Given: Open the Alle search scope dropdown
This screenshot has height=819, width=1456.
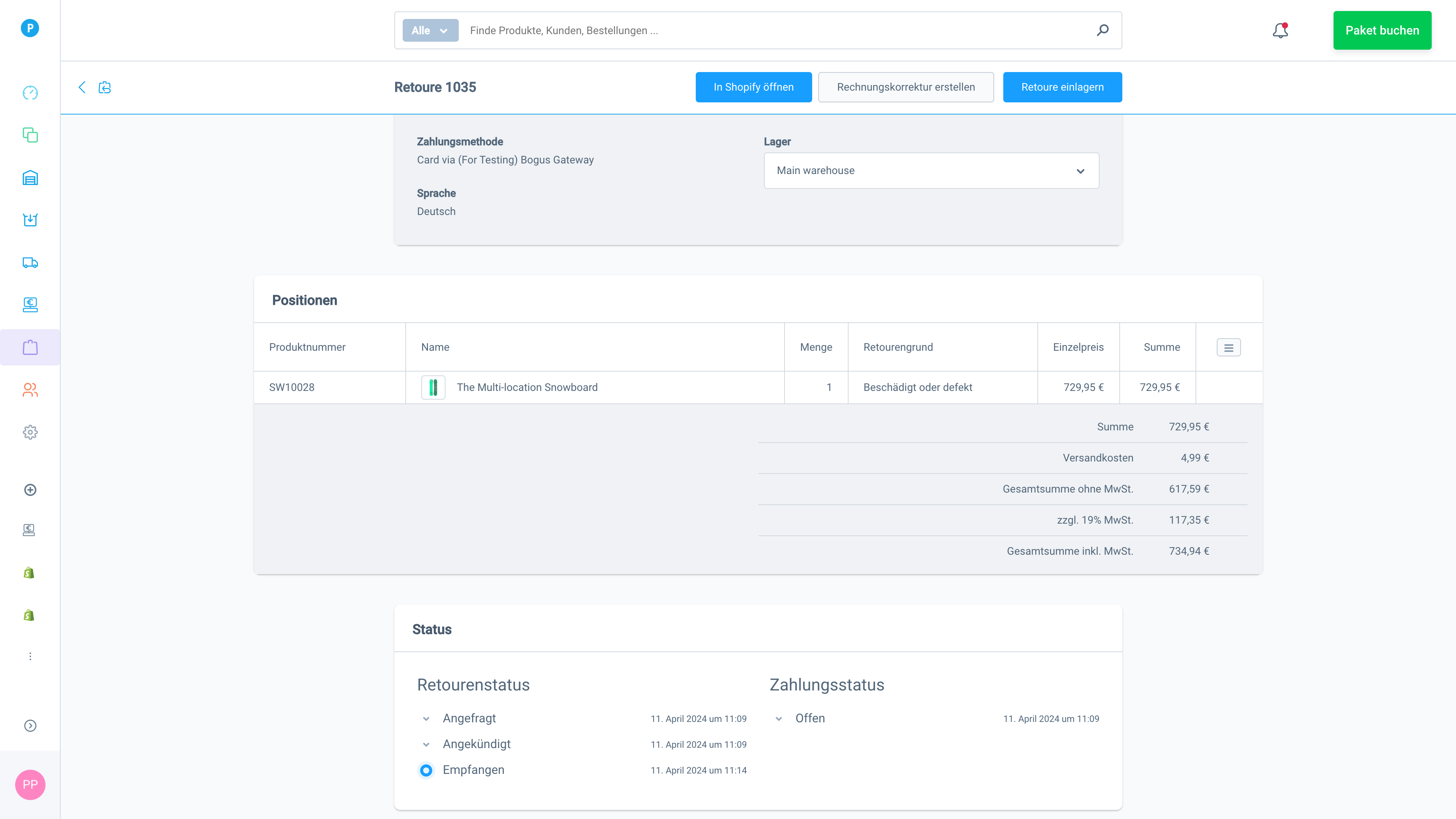Looking at the screenshot, I should [430, 30].
